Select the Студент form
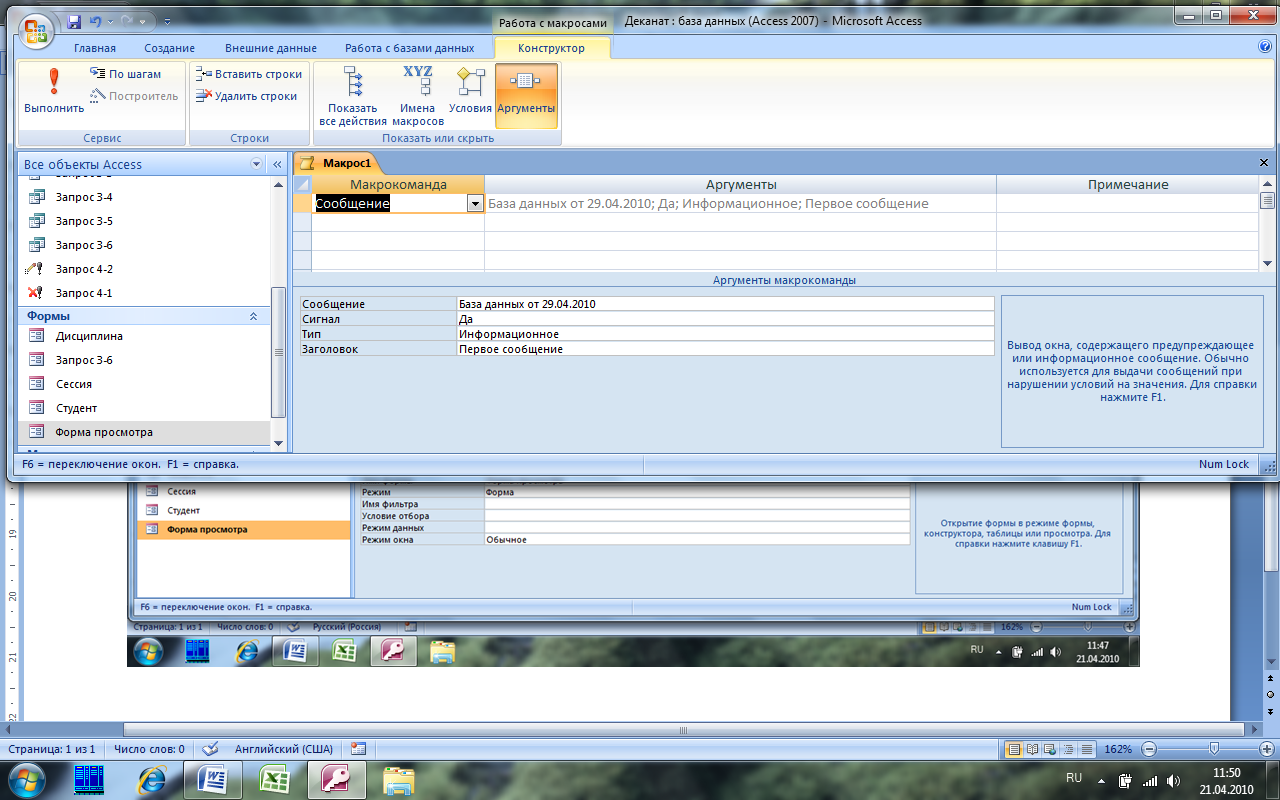Viewport: 1280px width, 800px height. (145, 408)
